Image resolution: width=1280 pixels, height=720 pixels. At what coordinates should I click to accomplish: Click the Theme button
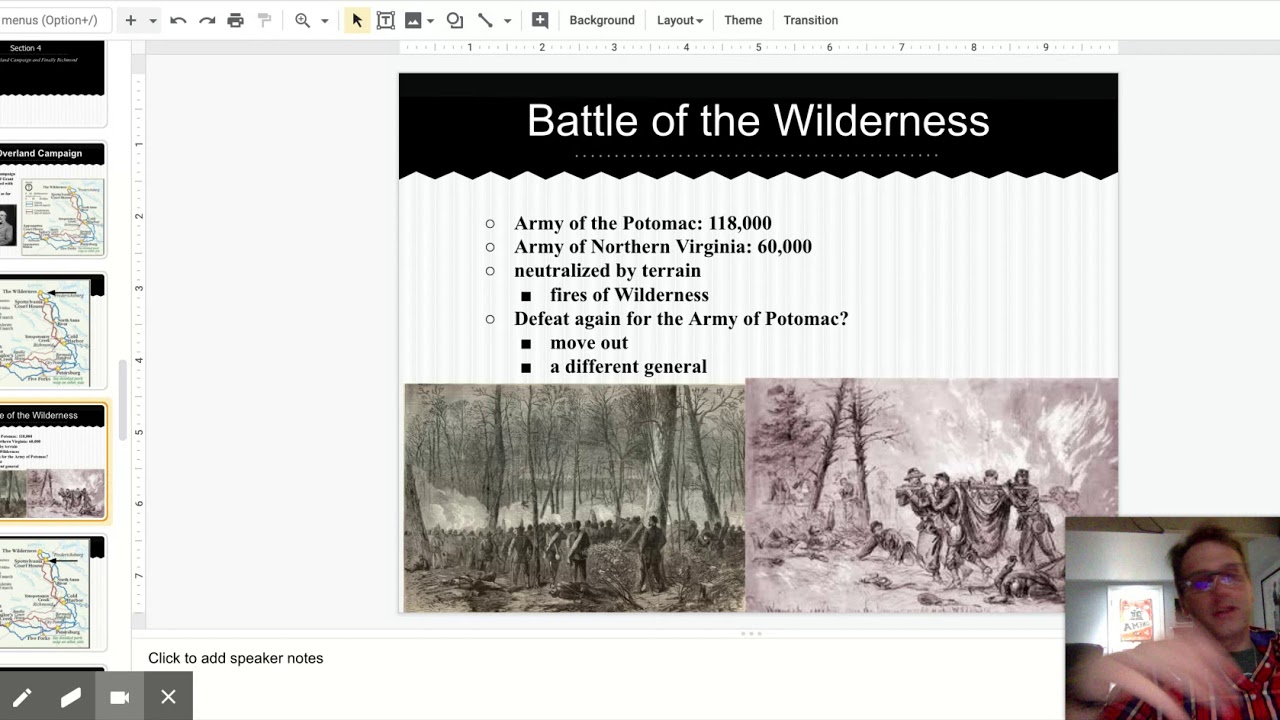(743, 20)
